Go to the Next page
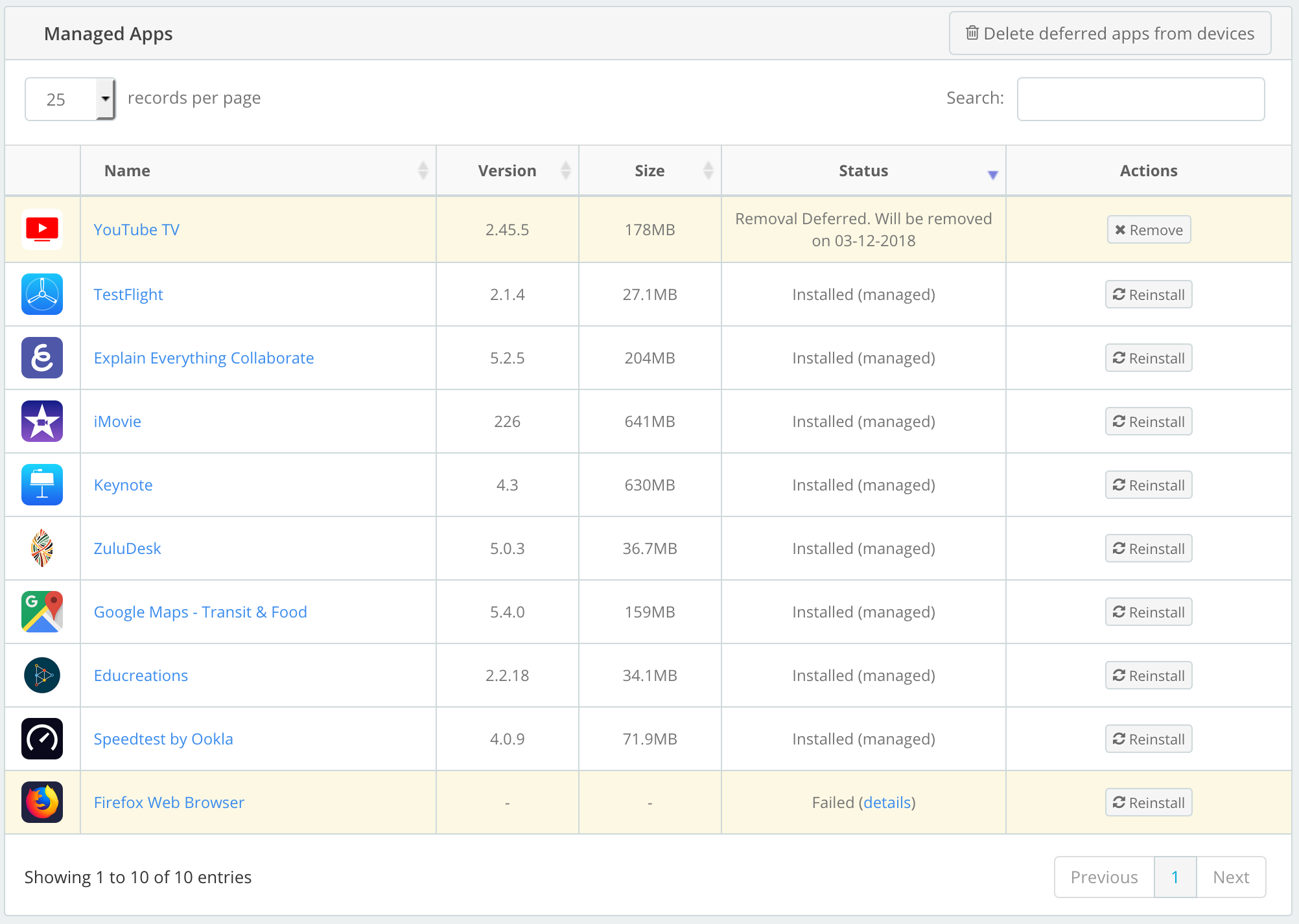Screen dimensions: 1299x924 pyautogui.click(x=1230, y=877)
